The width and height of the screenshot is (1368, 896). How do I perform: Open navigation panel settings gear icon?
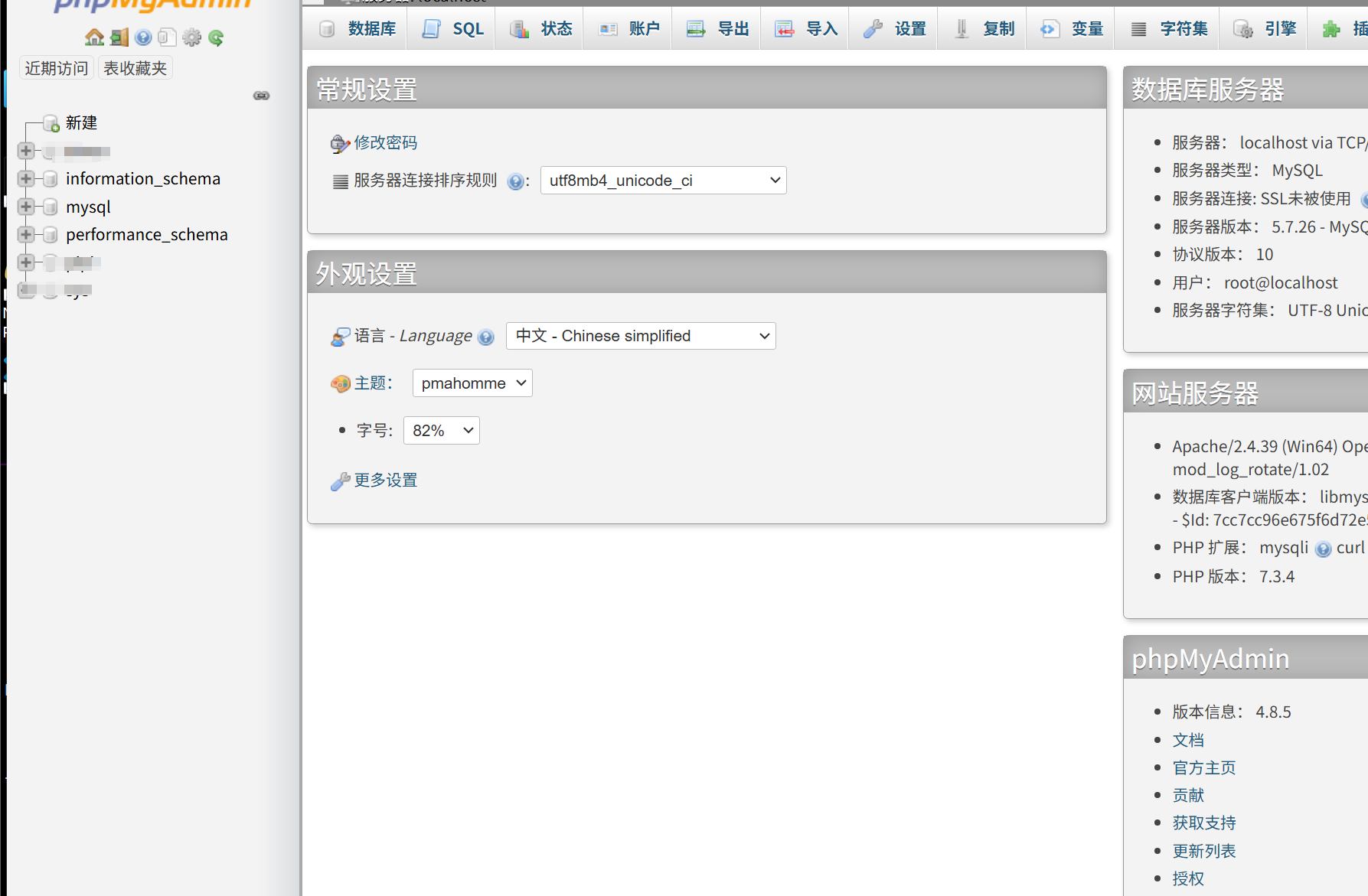tap(191, 37)
